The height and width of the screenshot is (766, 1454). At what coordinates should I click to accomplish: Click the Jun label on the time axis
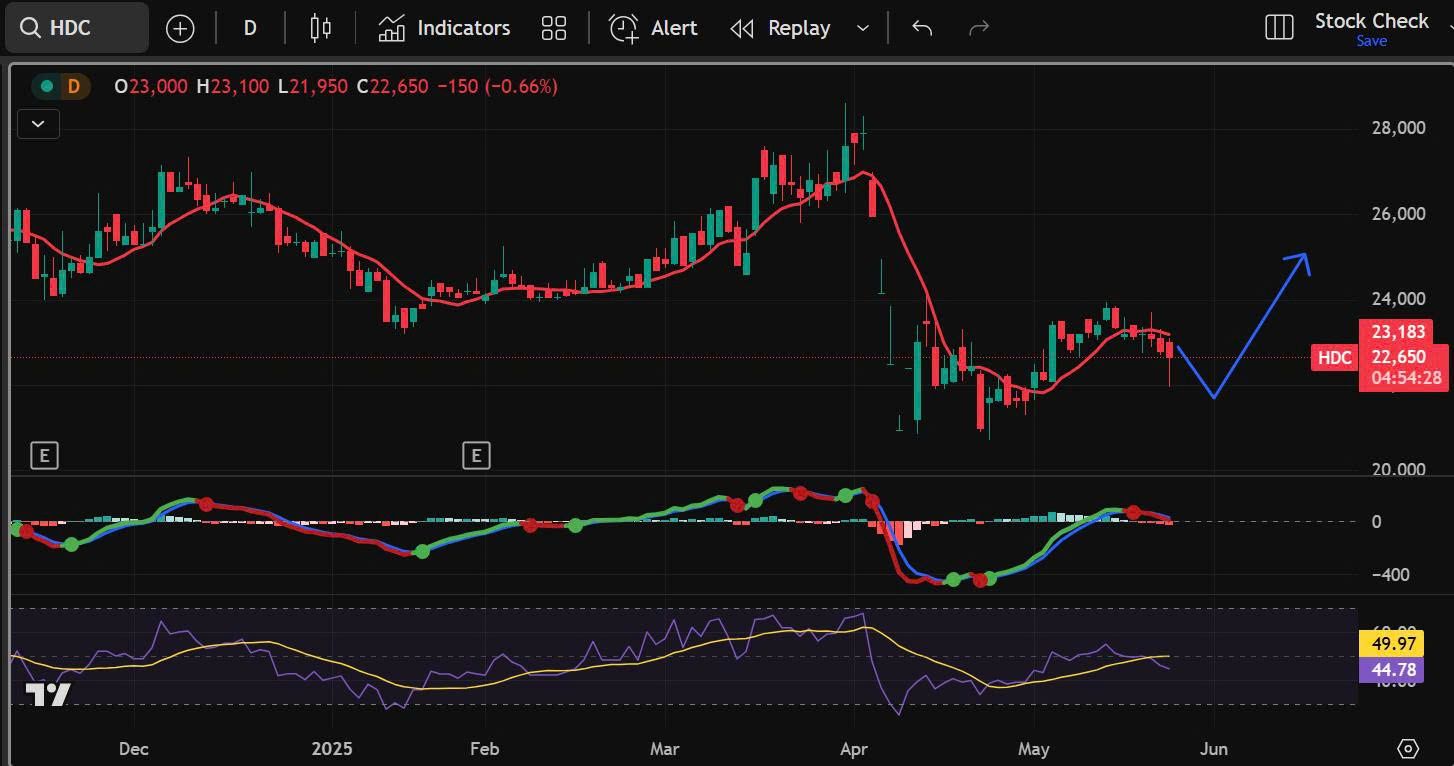(x=1213, y=749)
